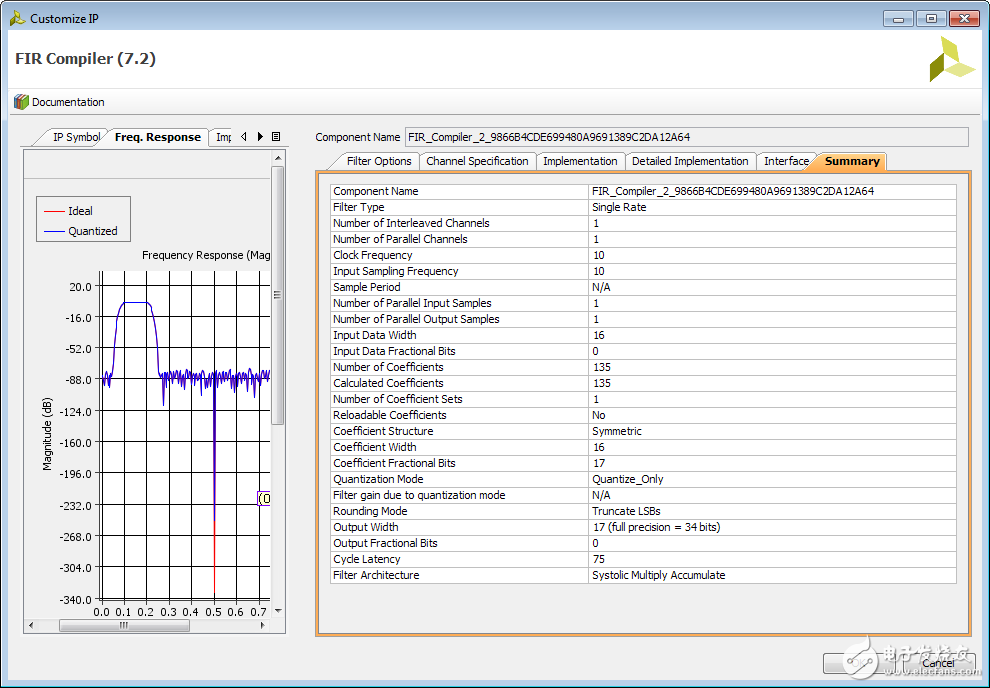Screen dimensions: 990x688
Task: Go to Channel Specification tab
Action: [x=477, y=161]
